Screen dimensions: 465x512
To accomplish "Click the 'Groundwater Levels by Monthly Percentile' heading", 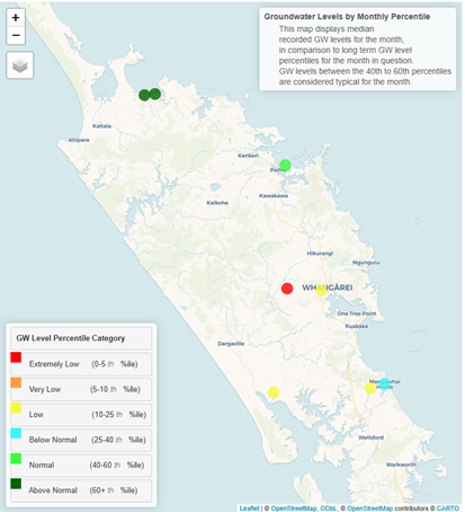I will (347, 17).
